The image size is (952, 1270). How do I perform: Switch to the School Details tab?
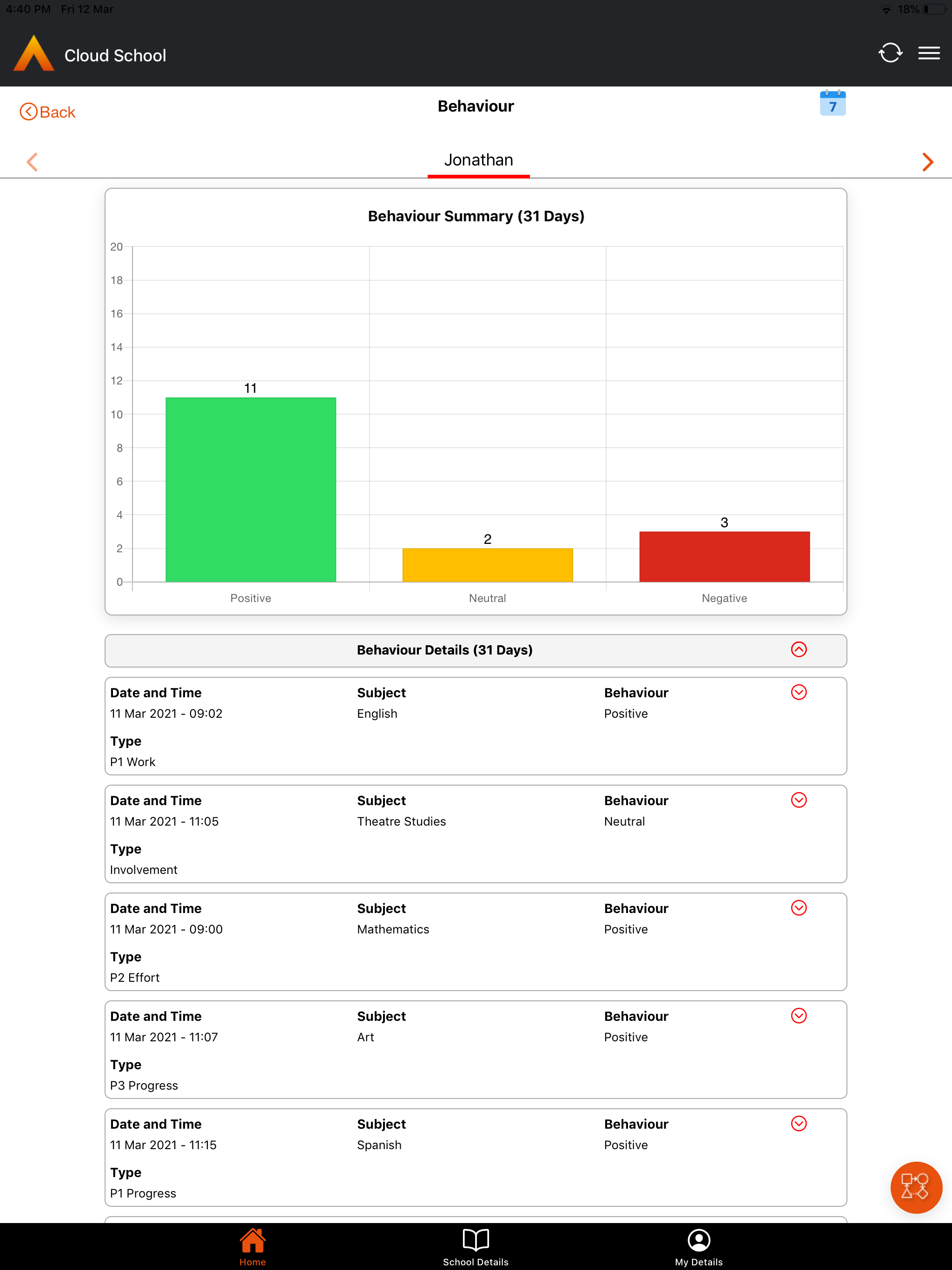pyautogui.click(x=476, y=1246)
